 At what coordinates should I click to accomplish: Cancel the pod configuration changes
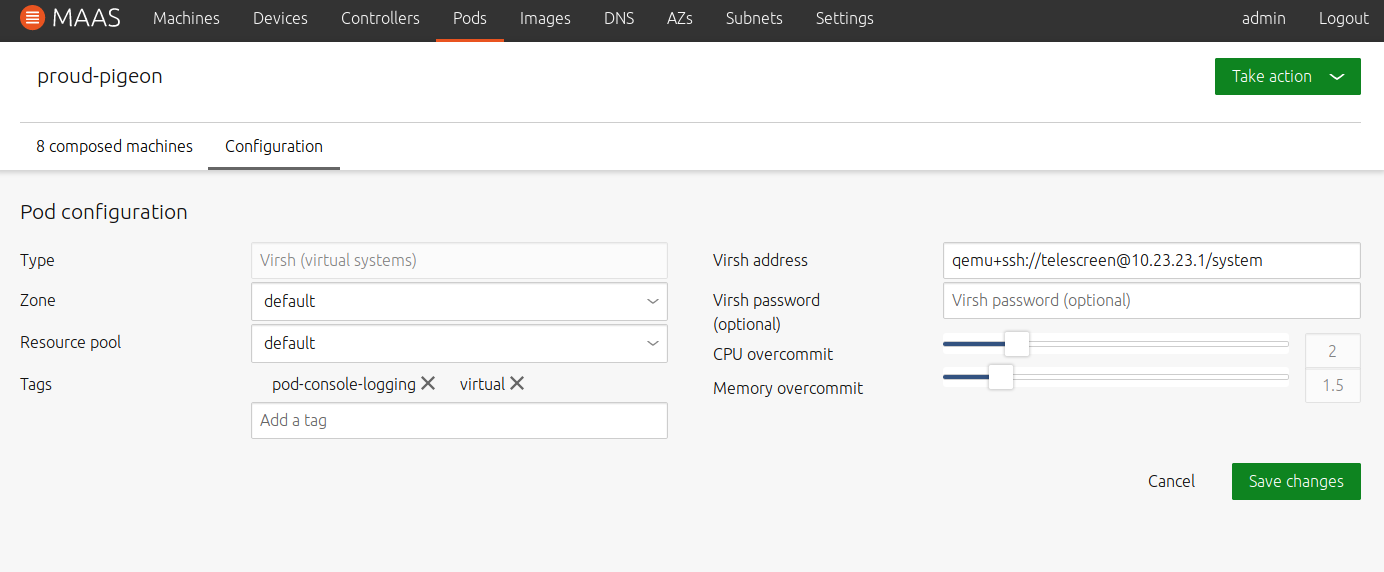(x=1171, y=481)
